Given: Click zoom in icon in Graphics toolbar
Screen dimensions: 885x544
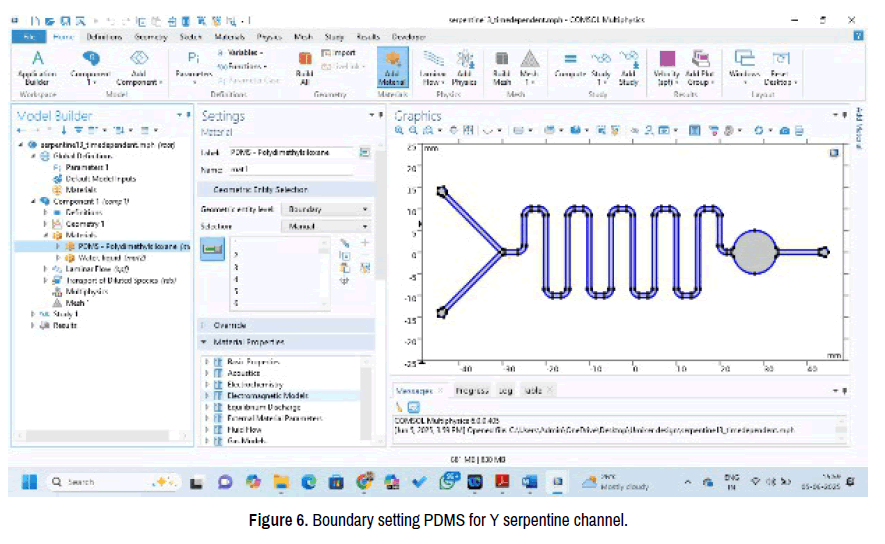Looking at the screenshot, I should coord(400,130).
